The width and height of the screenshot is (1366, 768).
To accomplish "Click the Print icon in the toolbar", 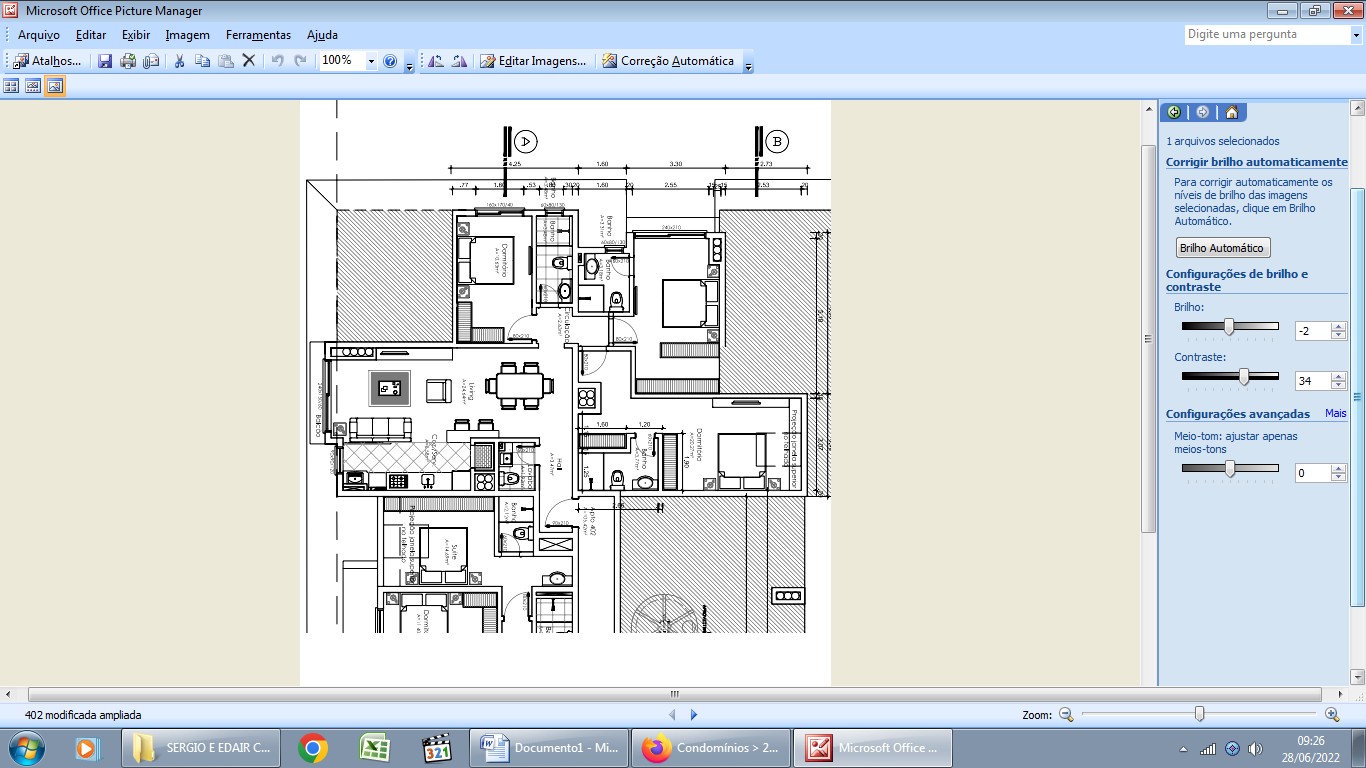I will [x=128, y=61].
